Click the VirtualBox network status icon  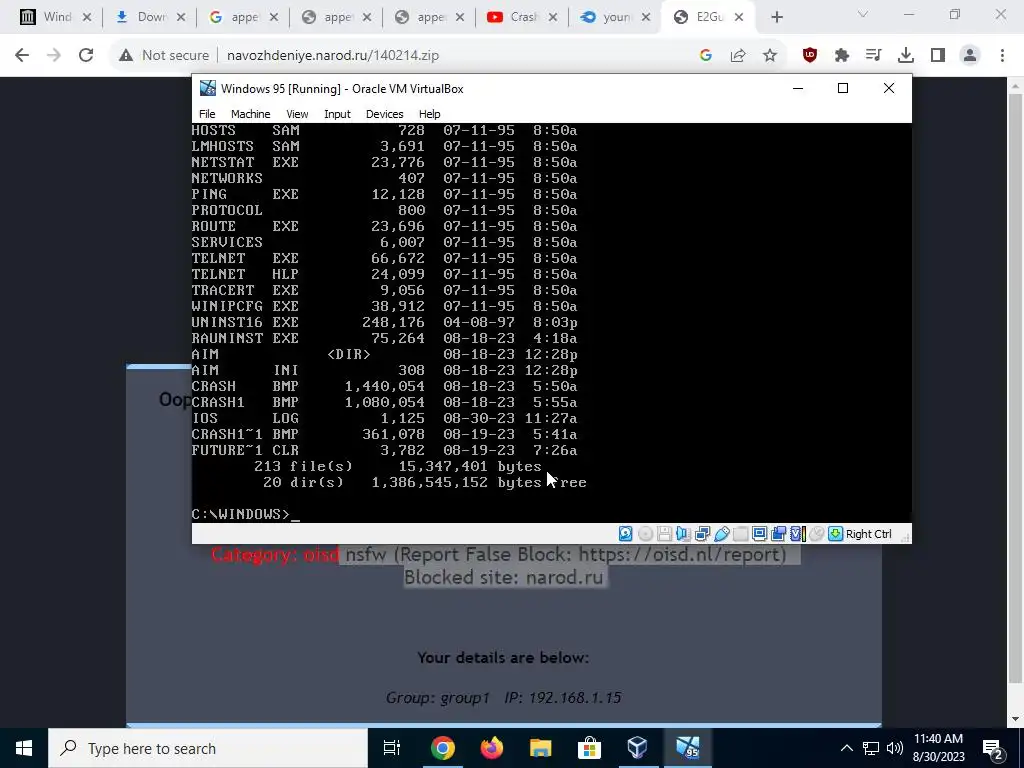tap(702, 534)
